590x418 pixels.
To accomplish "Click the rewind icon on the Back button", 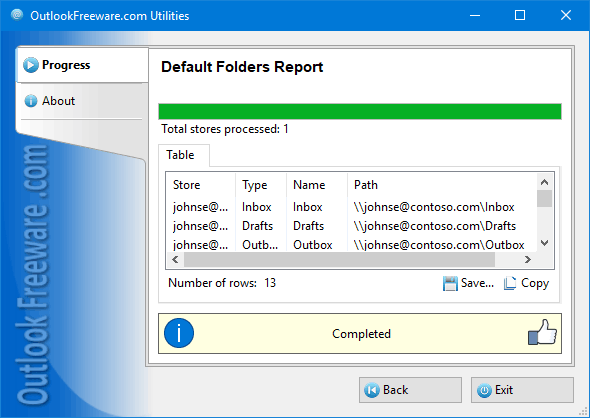I will [x=372, y=390].
